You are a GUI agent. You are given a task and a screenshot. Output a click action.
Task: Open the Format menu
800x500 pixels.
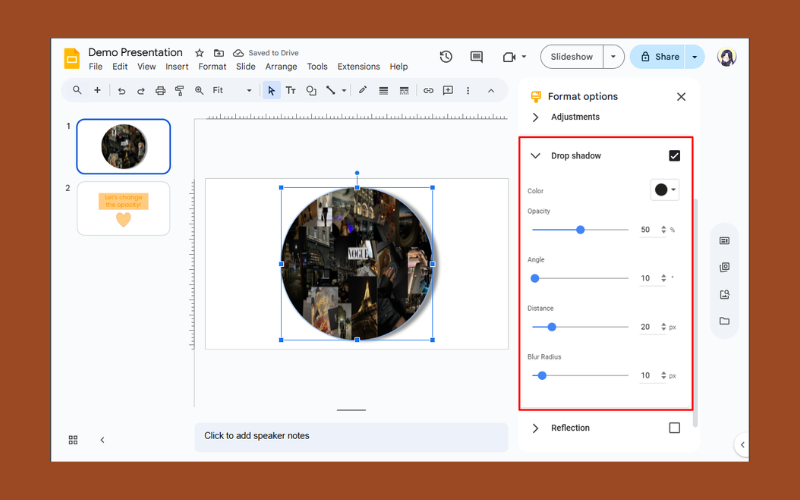[212, 67]
